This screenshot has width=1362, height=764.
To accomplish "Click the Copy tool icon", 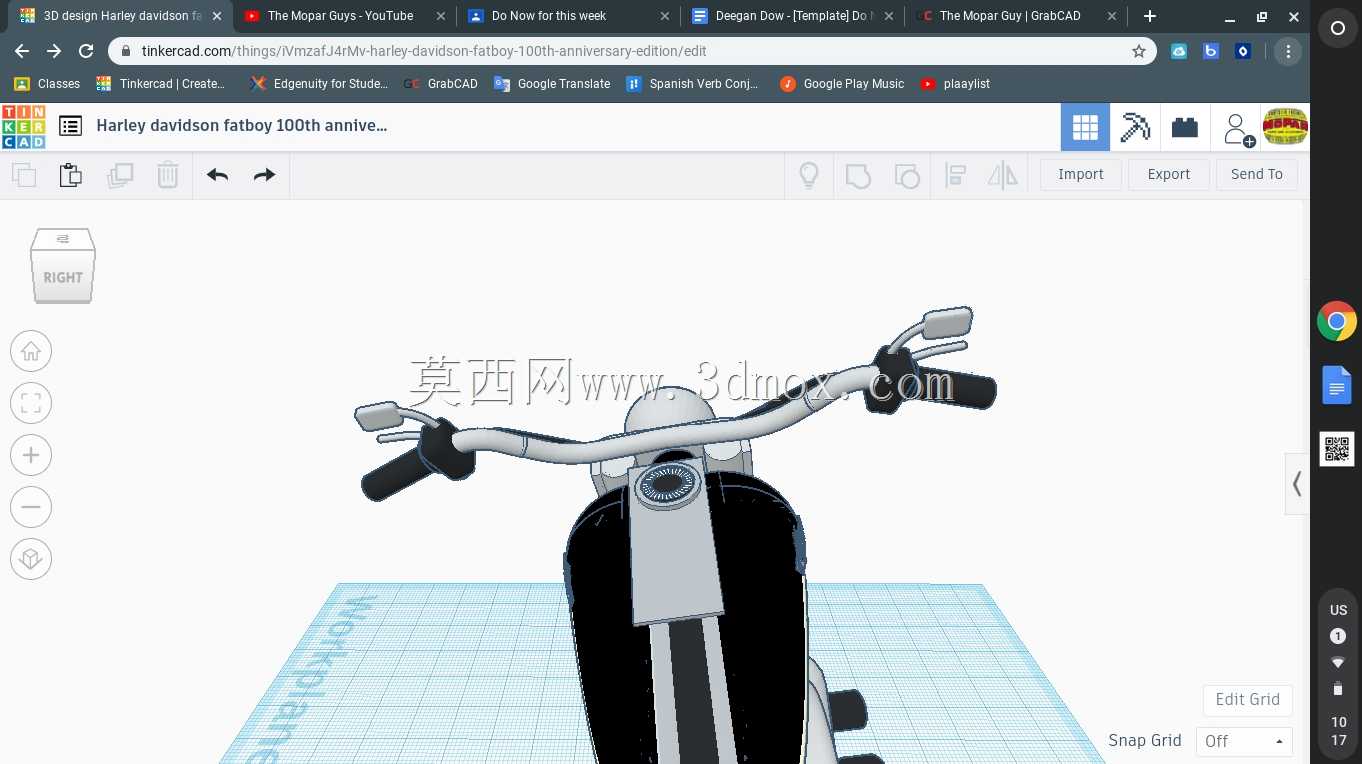I will 24,175.
